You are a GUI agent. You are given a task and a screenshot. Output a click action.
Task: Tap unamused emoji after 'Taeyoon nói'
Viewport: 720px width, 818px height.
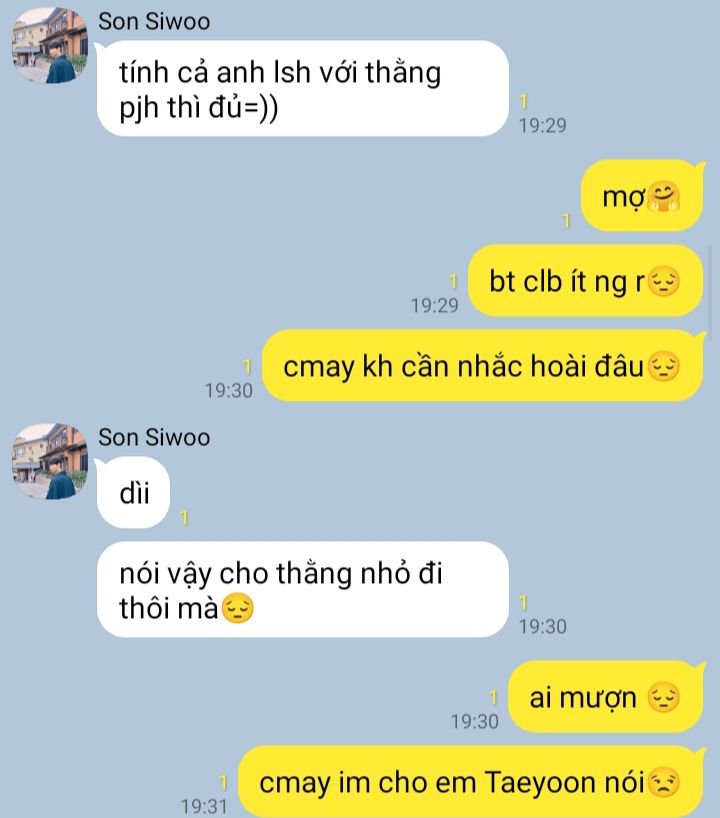[664, 782]
